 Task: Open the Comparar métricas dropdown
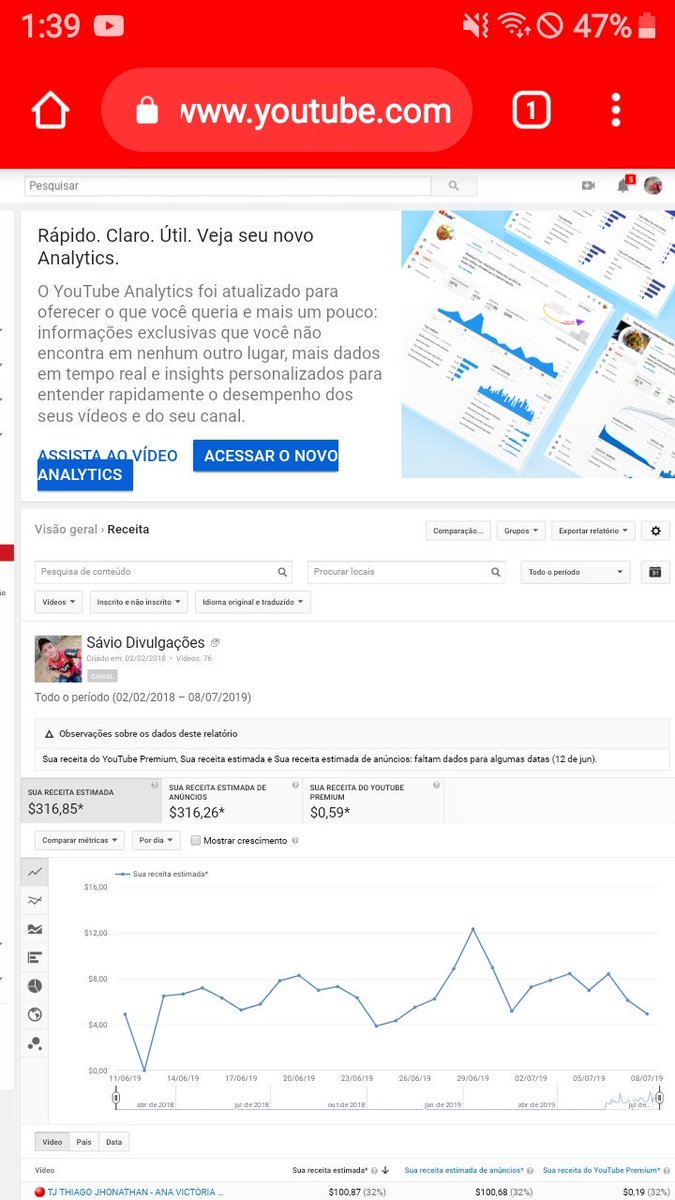coord(80,841)
